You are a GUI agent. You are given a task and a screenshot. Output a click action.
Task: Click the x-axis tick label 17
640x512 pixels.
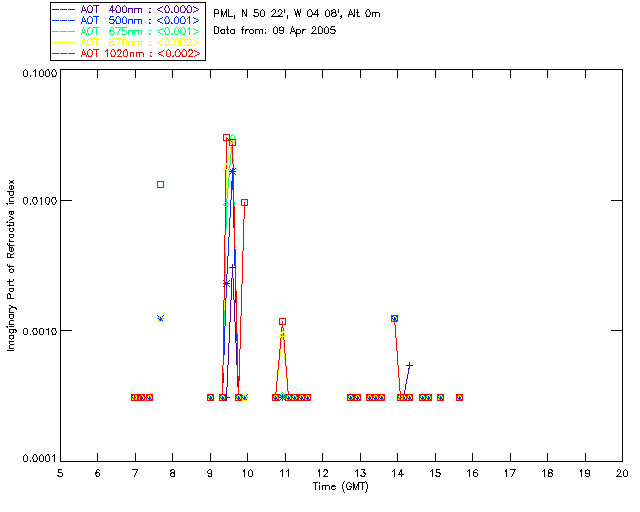coord(510,473)
